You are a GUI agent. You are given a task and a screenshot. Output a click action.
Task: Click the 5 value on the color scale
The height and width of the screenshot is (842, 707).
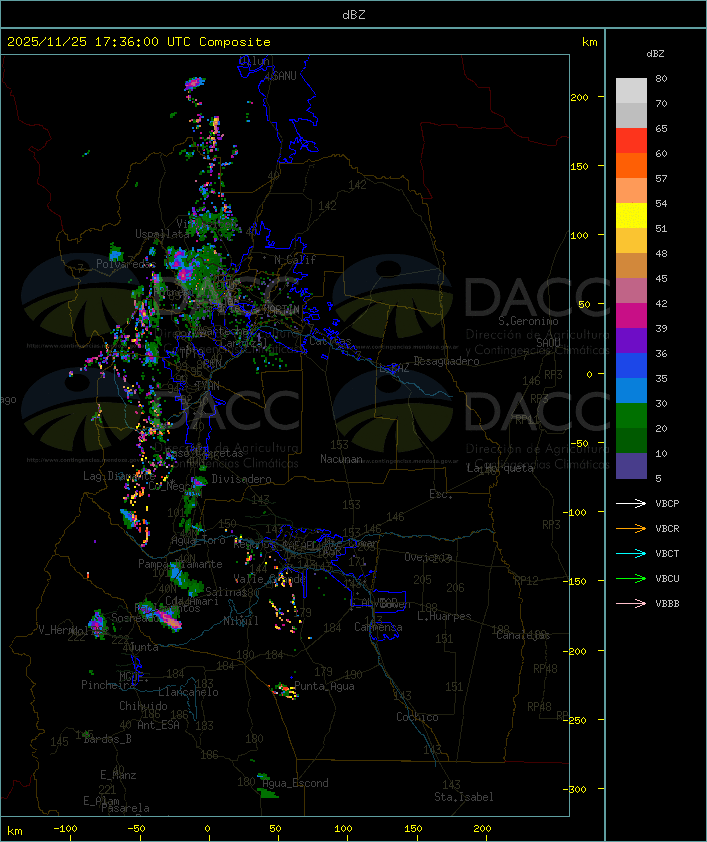click(658, 478)
